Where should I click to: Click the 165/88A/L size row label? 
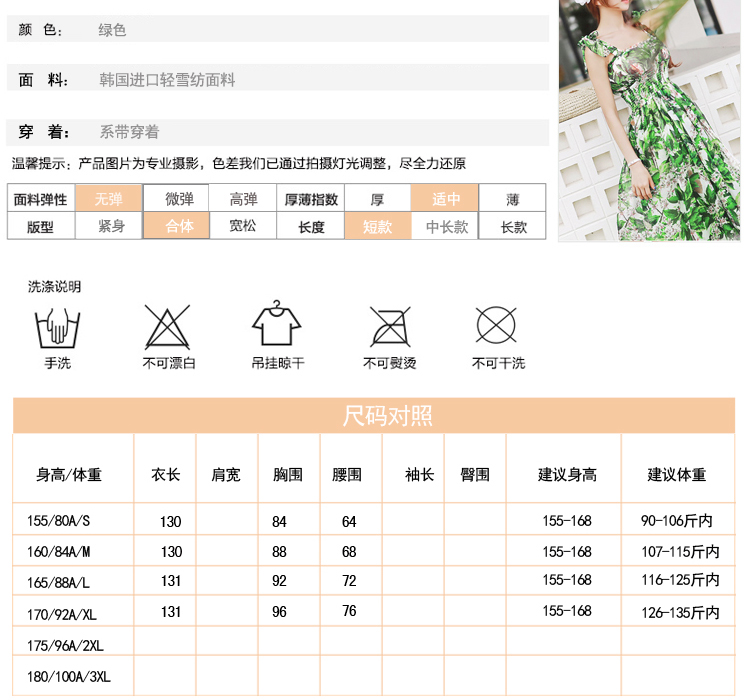tap(58, 582)
